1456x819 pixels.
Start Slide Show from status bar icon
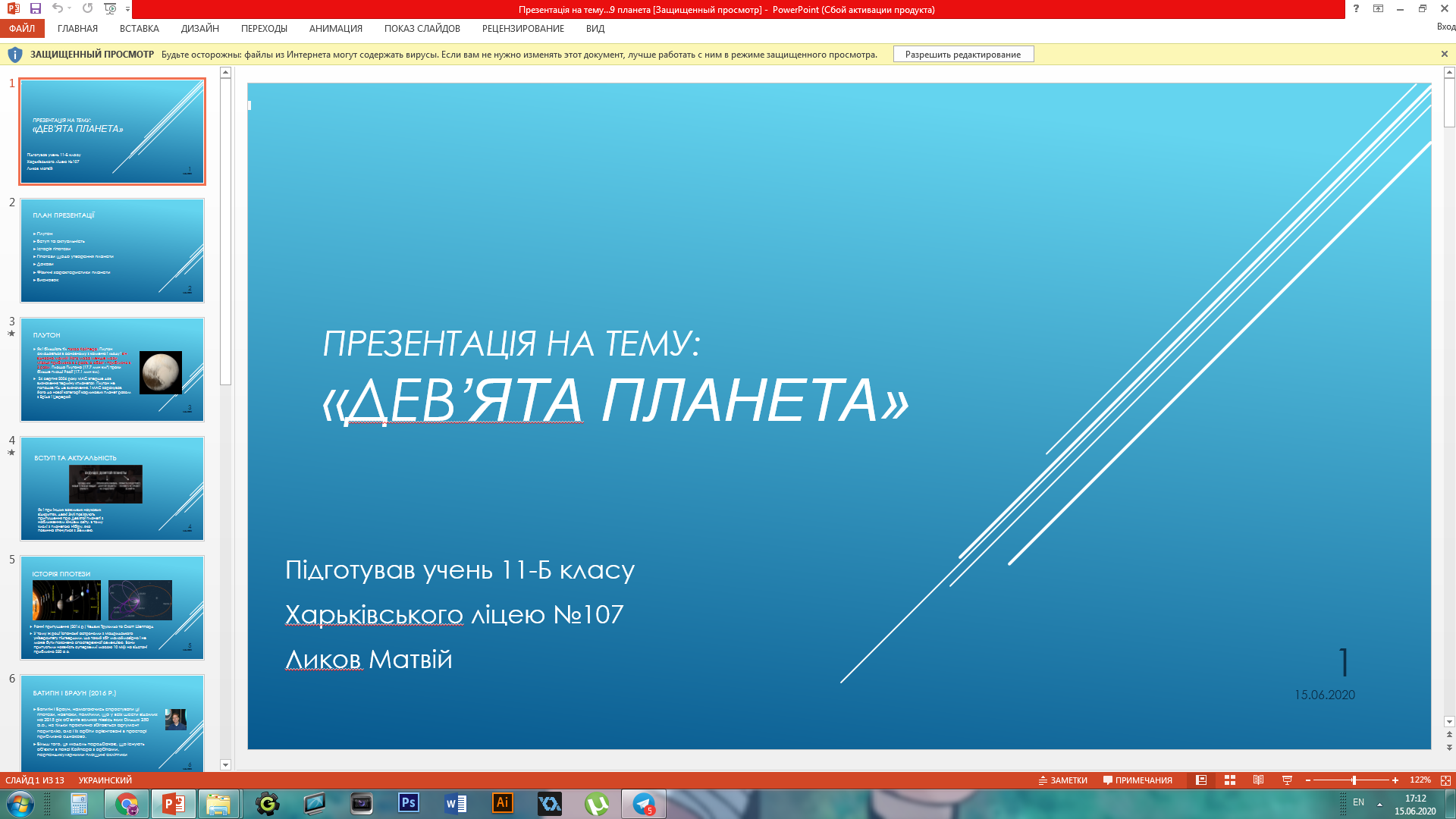(x=1287, y=780)
